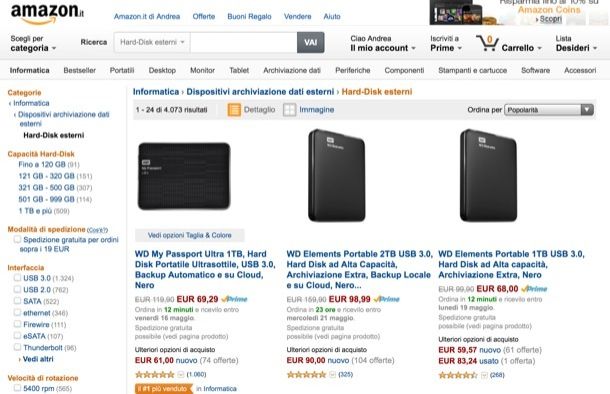Open the Ordina per Popolarità dropdown

(x=549, y=110)
